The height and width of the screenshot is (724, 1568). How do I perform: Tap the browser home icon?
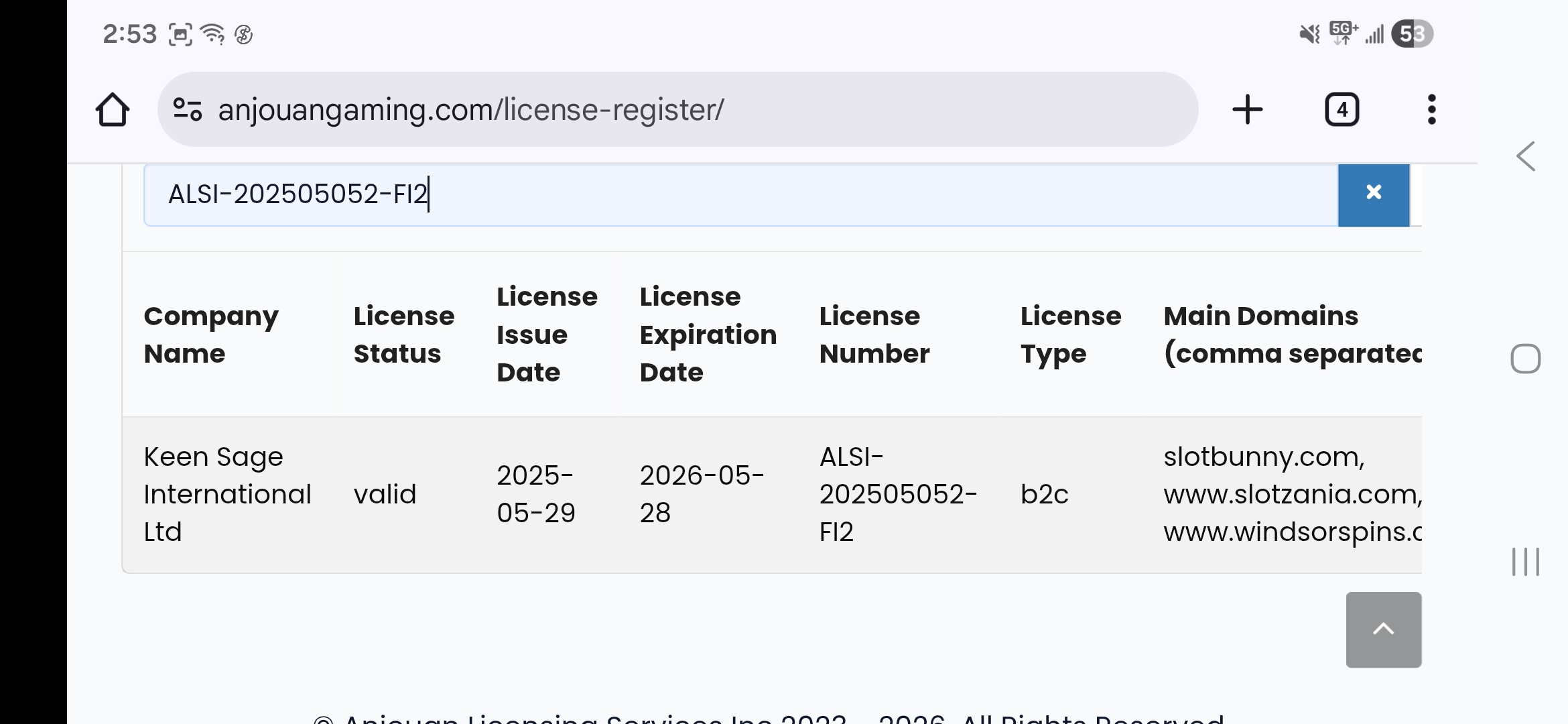(112, 110)
